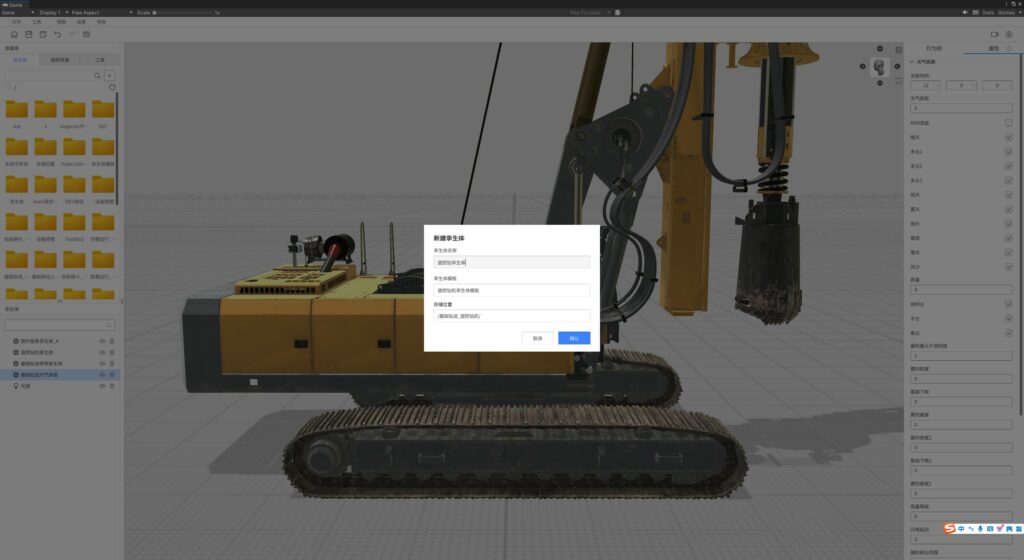Toggle the 风沙 checkbox
The image size is (1024, 560).
pyautogui.click(x=1008, y=266)
